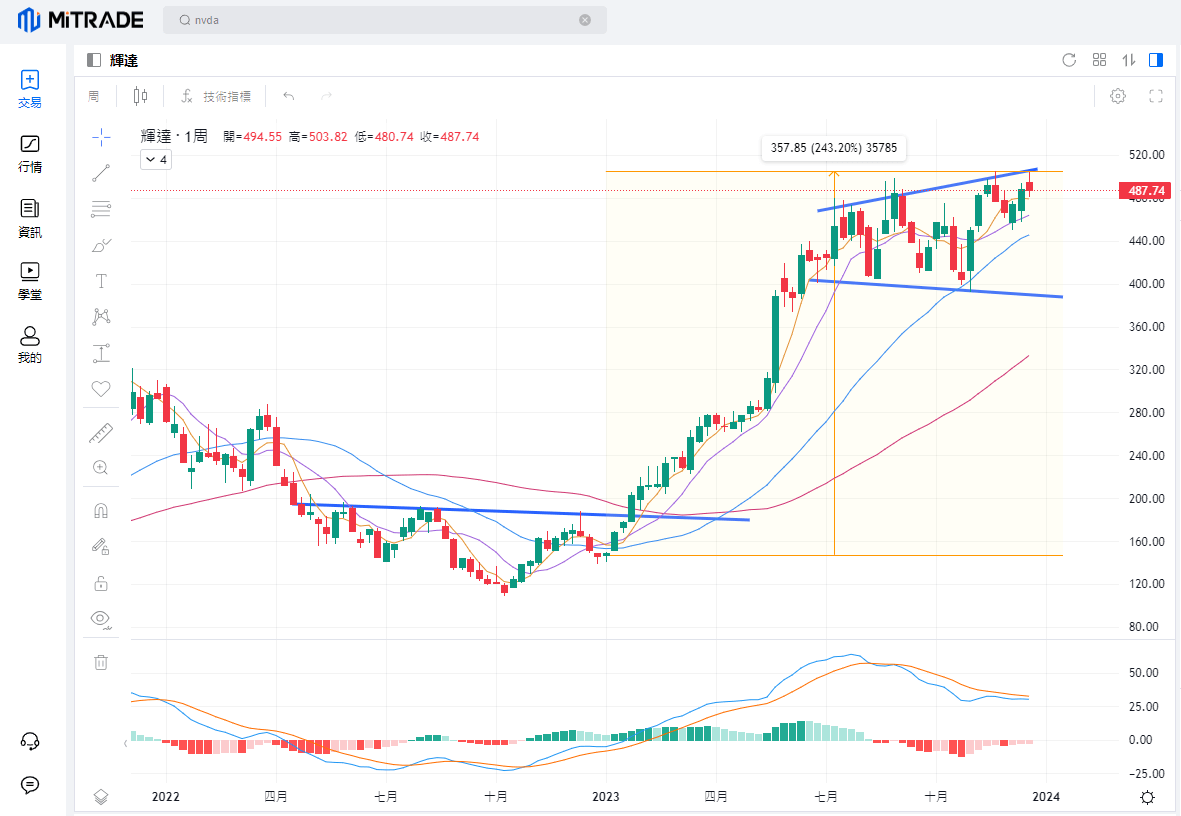This screenshot has height=816, width=1181.
Task: Hide all drawings with eye icon
Action: 101,618
